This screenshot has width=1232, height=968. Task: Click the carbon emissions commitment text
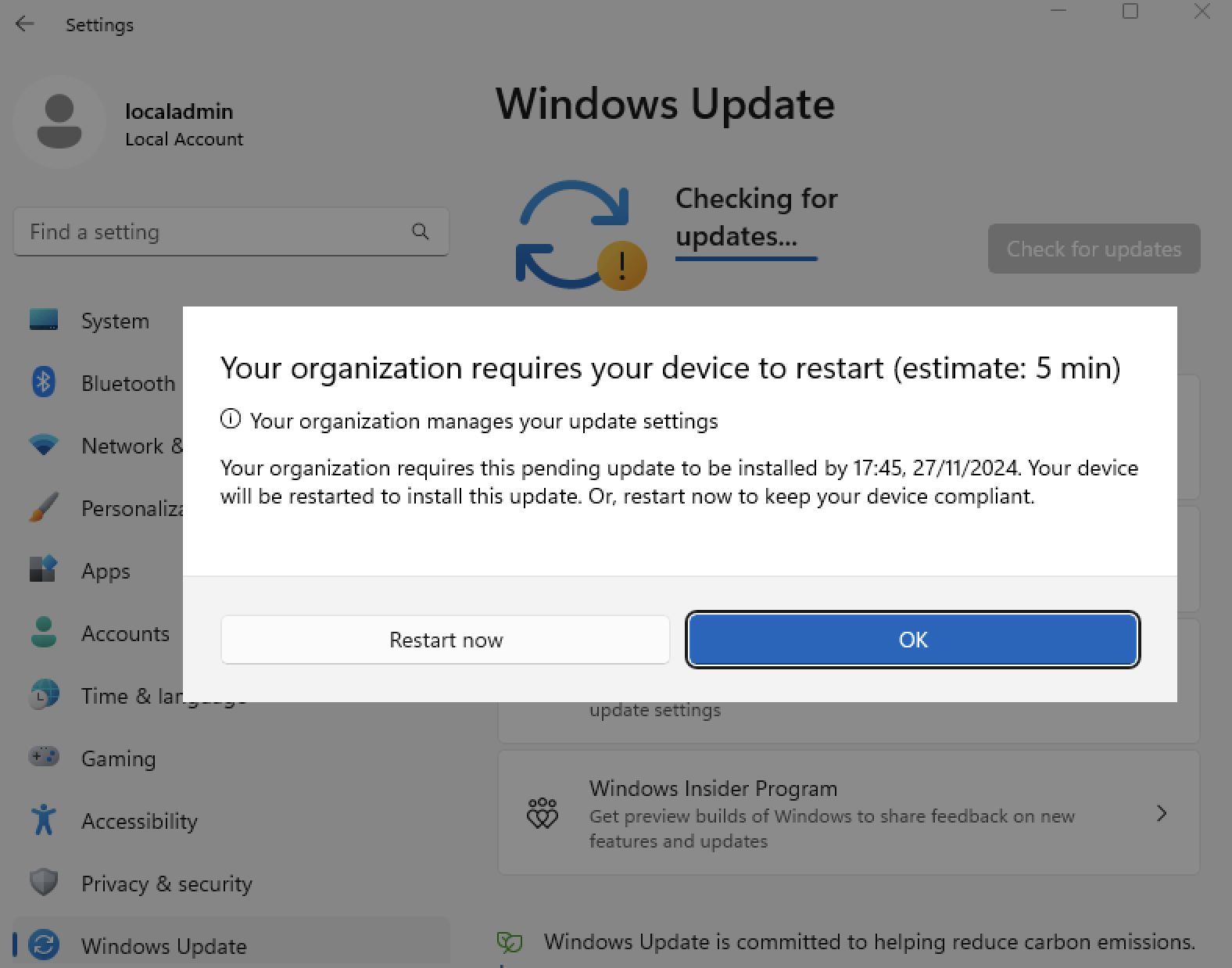point(869,941)
